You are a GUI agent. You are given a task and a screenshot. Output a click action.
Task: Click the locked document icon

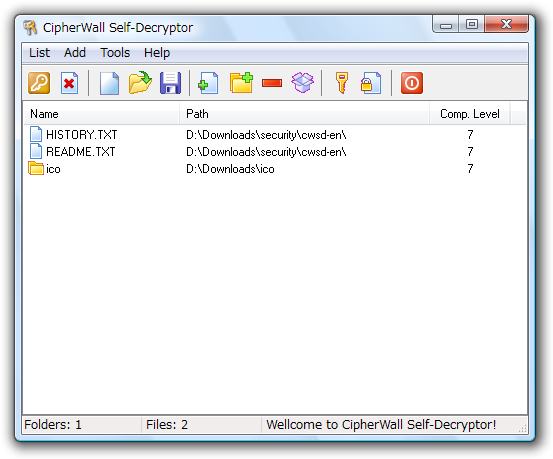(x=371, y=83)
